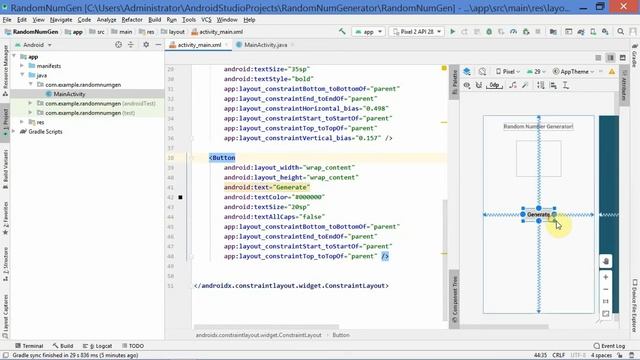Open the File menu
The height and width of the screenshot is (360, 640).
tap(7, 20)
